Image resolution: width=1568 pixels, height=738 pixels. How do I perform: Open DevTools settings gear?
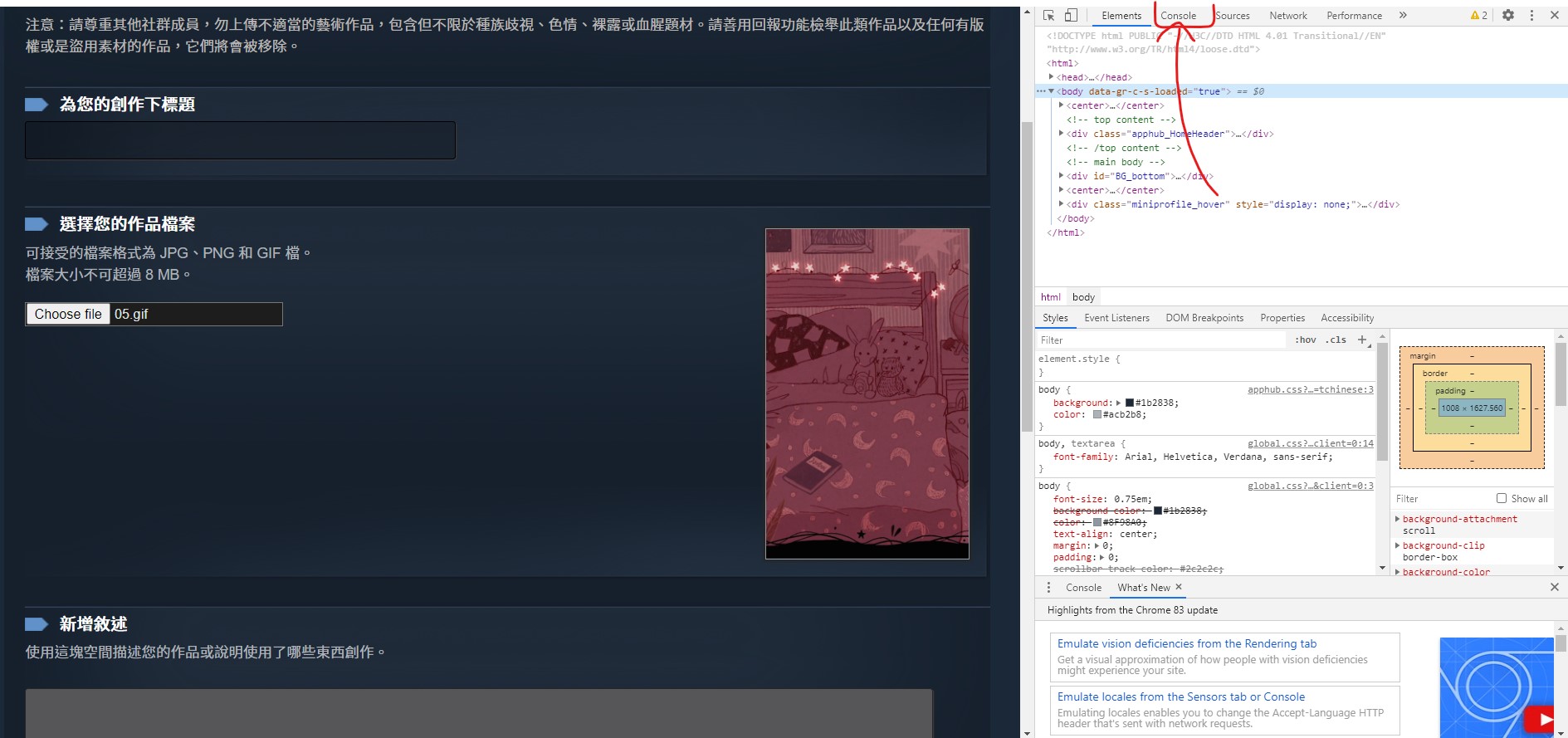coord(1508,15)
